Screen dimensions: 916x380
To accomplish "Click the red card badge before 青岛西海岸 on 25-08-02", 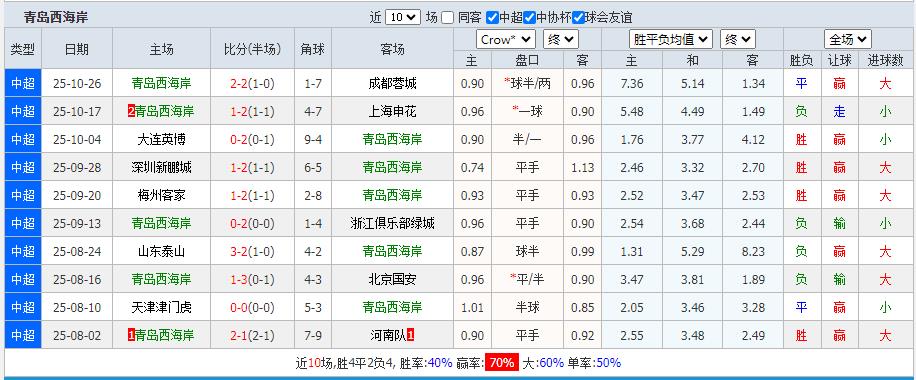I will pos(131,336).
